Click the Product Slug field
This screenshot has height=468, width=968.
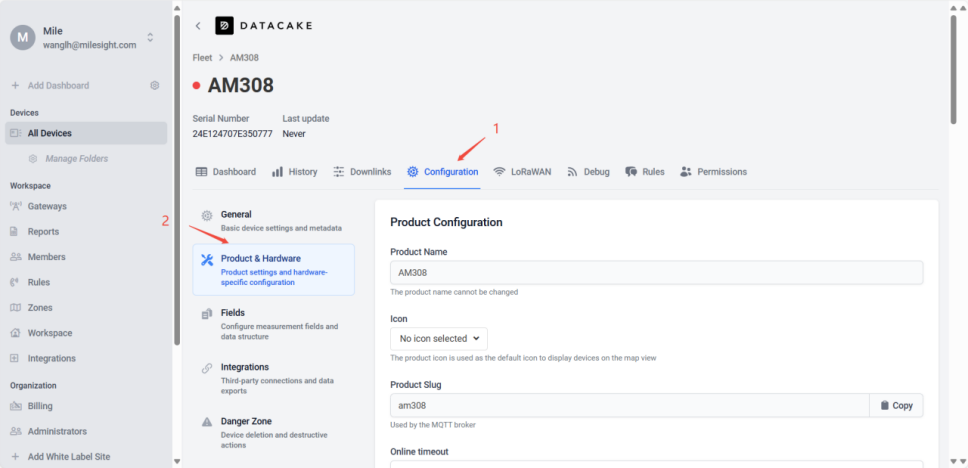tap(630, 406)
